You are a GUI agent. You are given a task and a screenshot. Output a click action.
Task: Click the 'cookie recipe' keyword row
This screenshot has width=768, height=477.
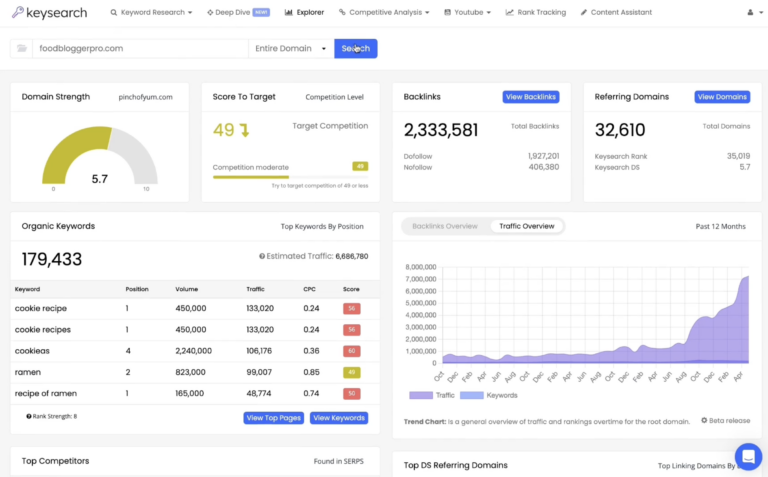(x=195, y=309)
